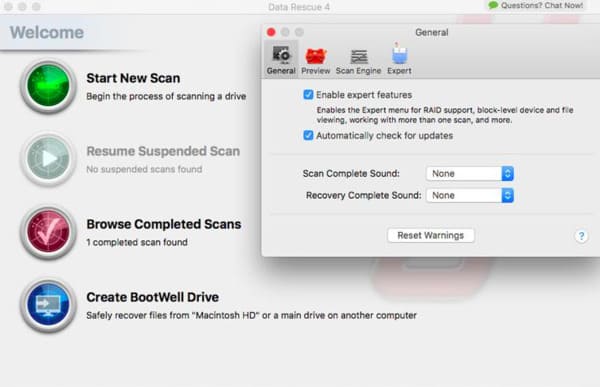Click the Browse Completed Scans title
This screenshot has height=387, width=600.
pos(164,224)
